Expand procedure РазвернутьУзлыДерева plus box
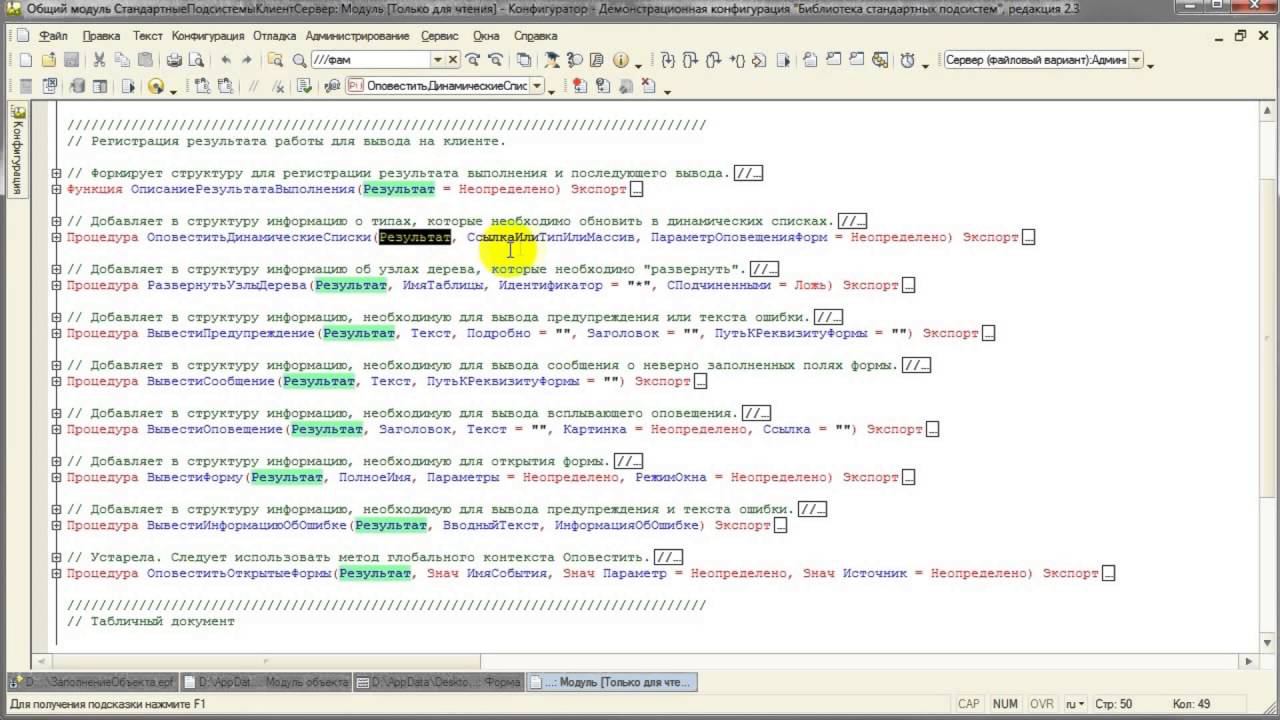Image resolution: width=1280 pixels, height=720 pixels. (x=57, y=285)
